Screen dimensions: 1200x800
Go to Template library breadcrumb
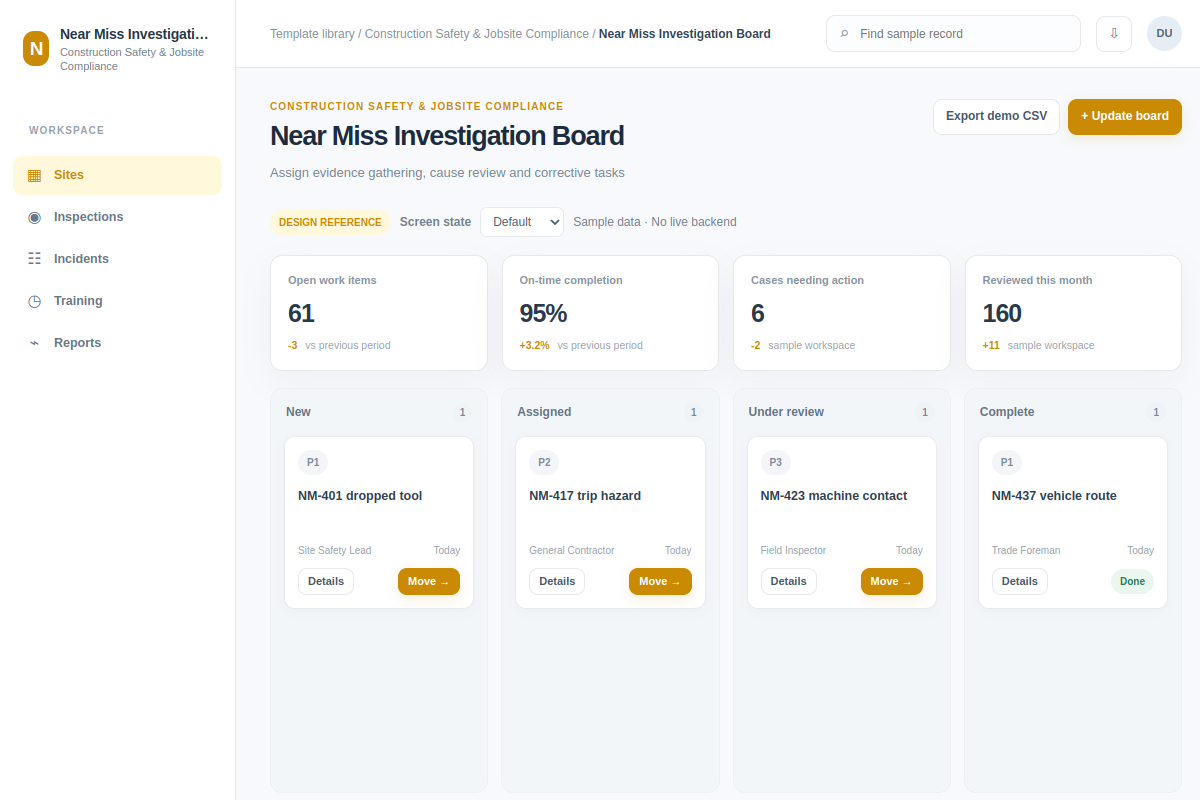pyautogui.click(x=312, y=34)
